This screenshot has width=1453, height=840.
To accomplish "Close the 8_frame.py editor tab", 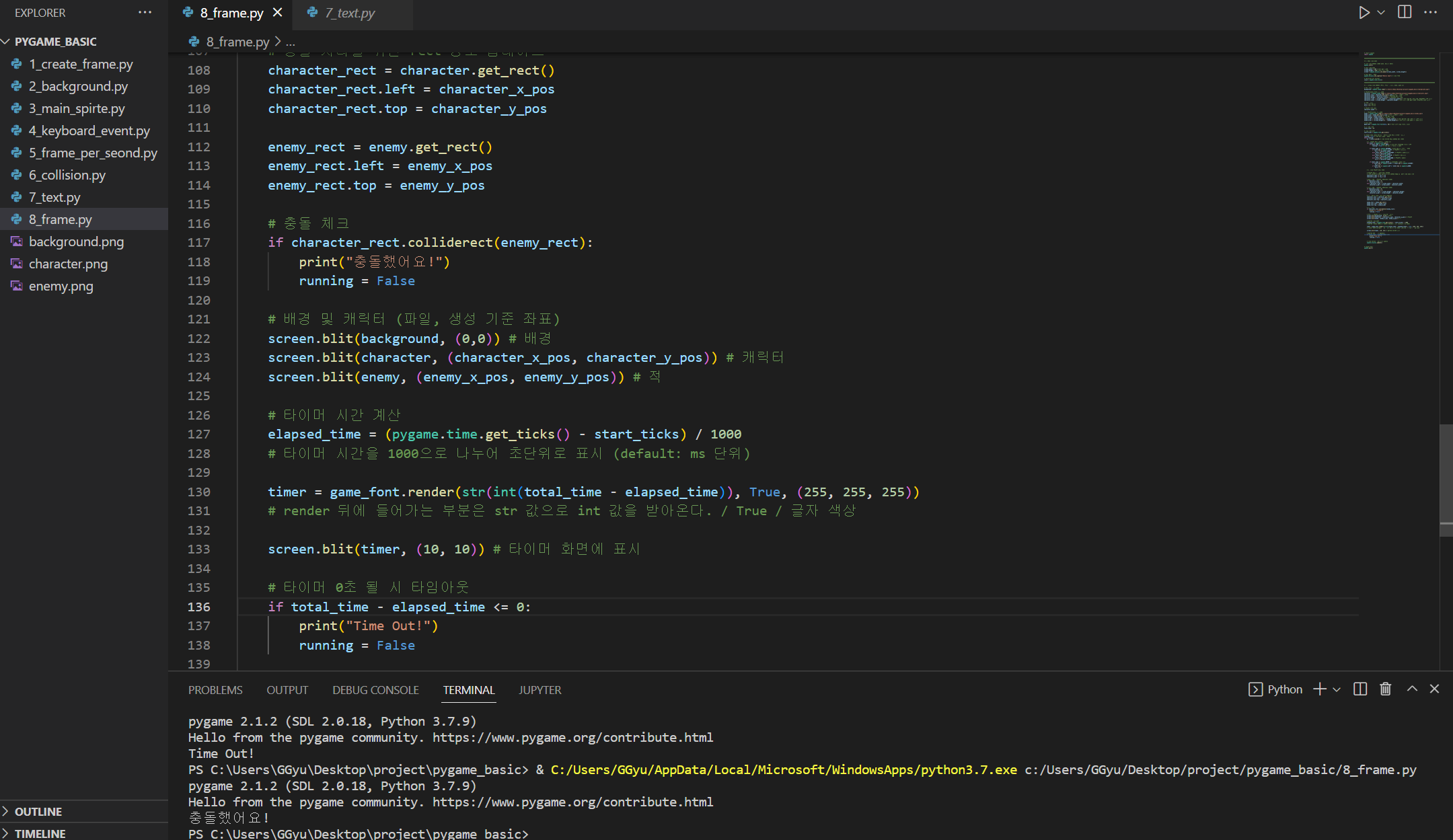I will (277, 13).
